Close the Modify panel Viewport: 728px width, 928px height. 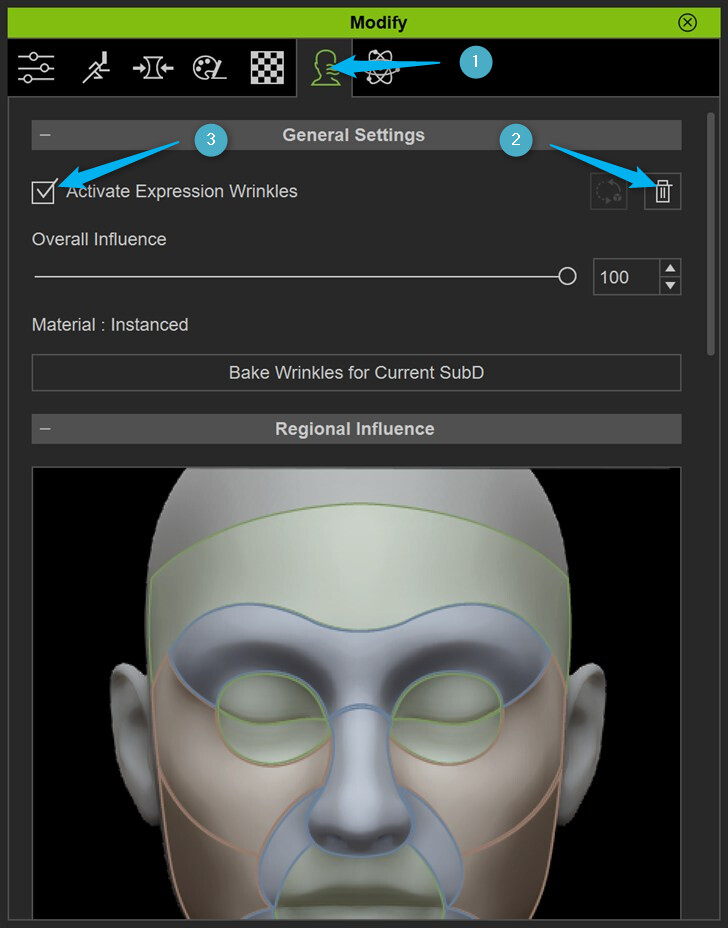687,22
